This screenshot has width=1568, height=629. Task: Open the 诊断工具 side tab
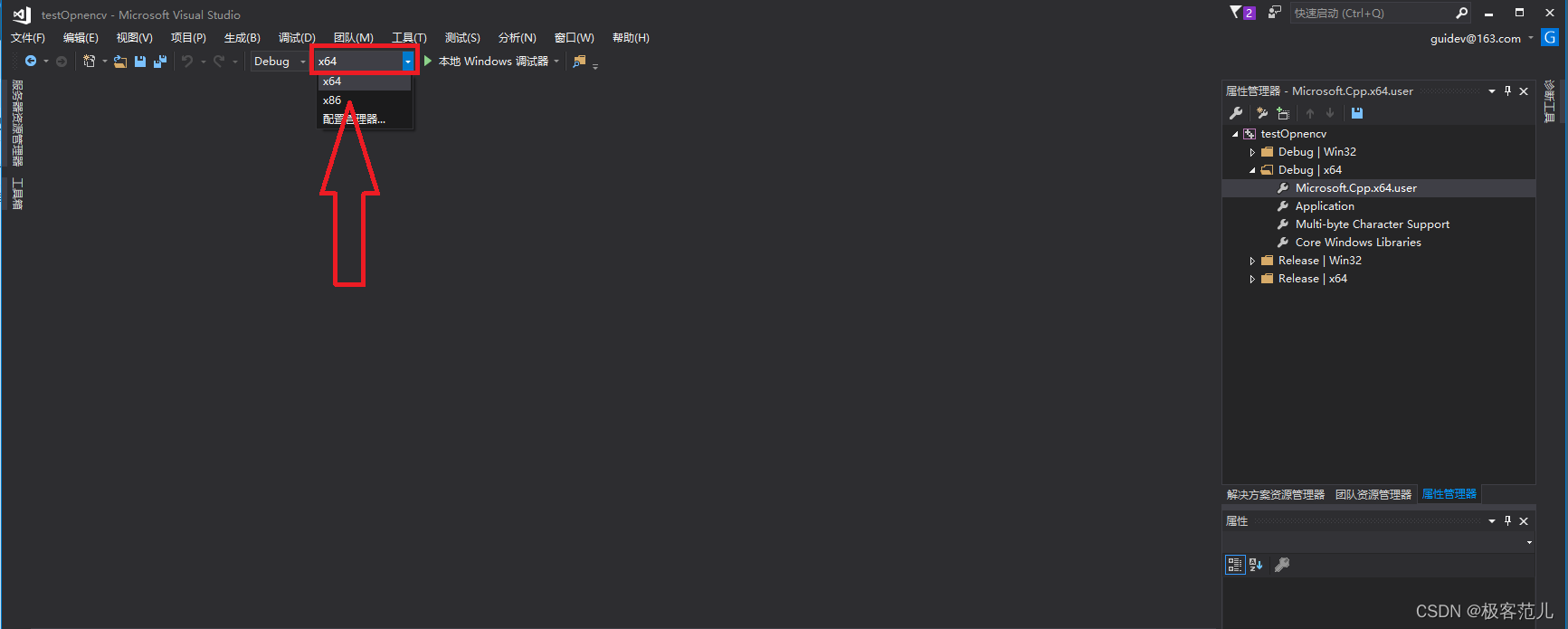(x=1549, y=101)
